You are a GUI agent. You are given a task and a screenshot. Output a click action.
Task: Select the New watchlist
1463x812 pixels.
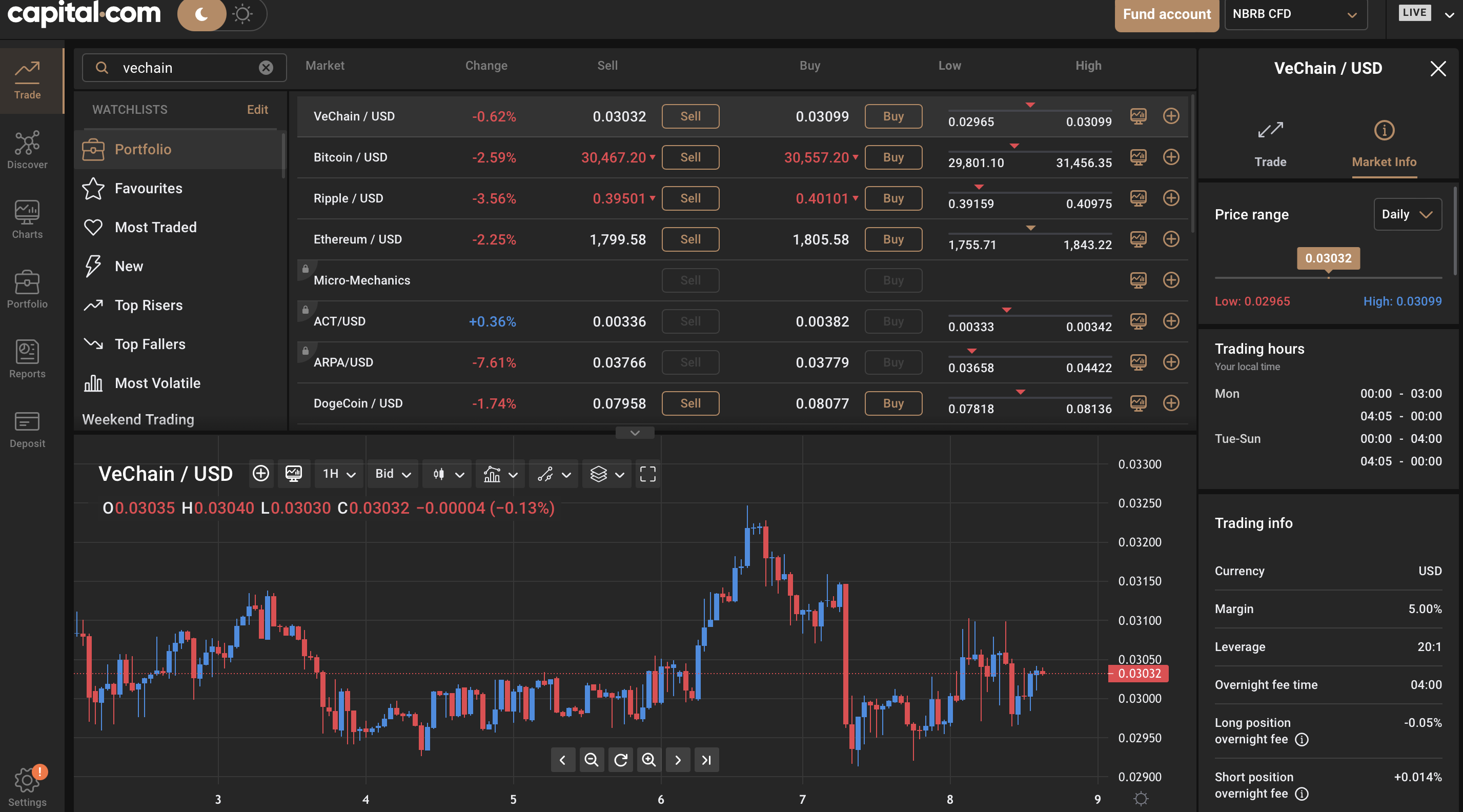179,267
